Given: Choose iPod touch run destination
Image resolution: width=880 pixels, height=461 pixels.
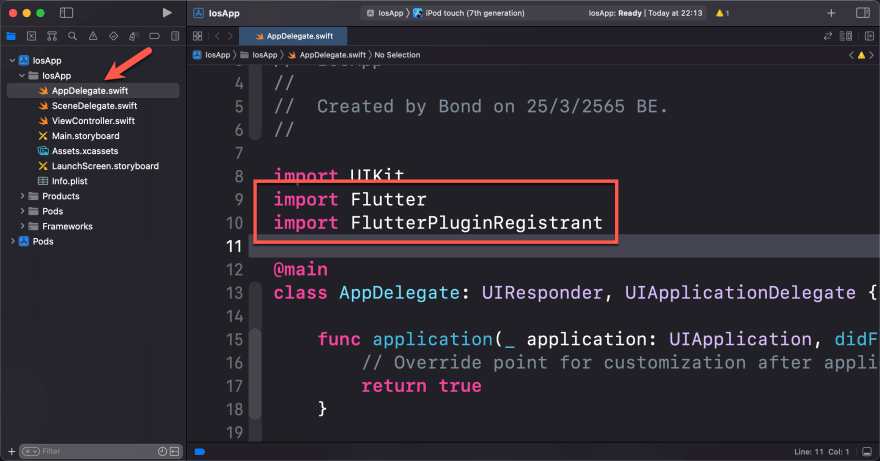Looking at the screenshot, I should tap(469, 13).
